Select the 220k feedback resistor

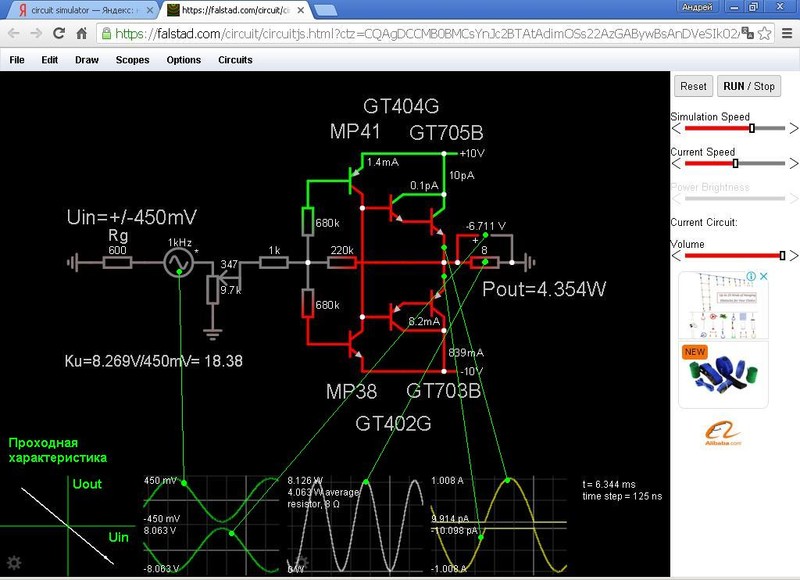[x=341, y=263]
